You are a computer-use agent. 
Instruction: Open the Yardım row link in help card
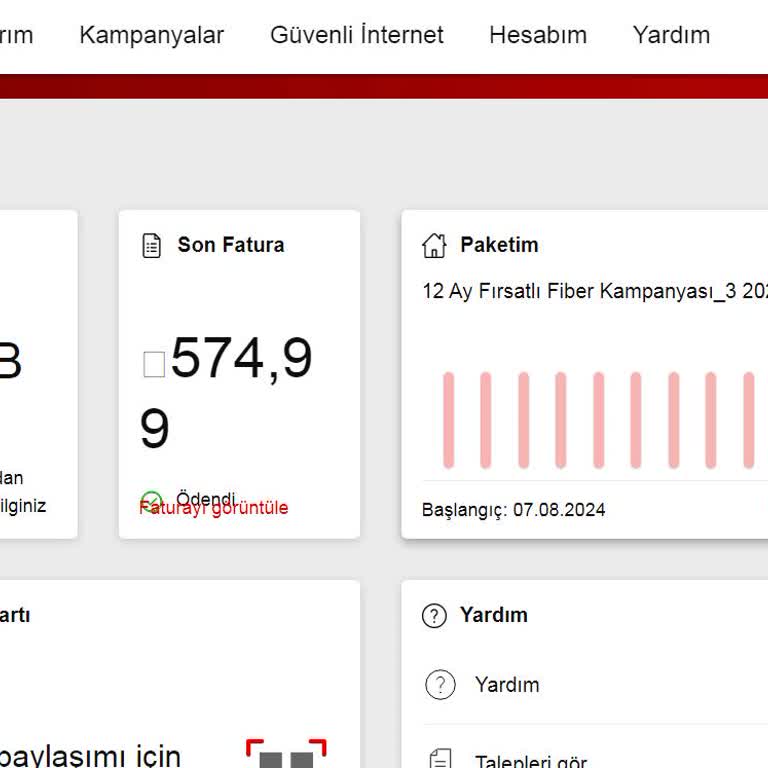pos(507,685)
